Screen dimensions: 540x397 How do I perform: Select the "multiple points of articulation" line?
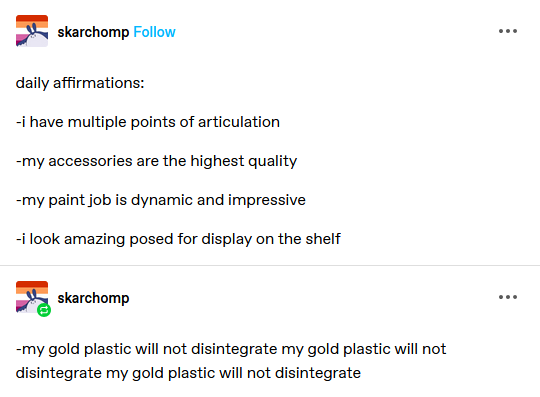pyautogui.click(x=148, y=122)
